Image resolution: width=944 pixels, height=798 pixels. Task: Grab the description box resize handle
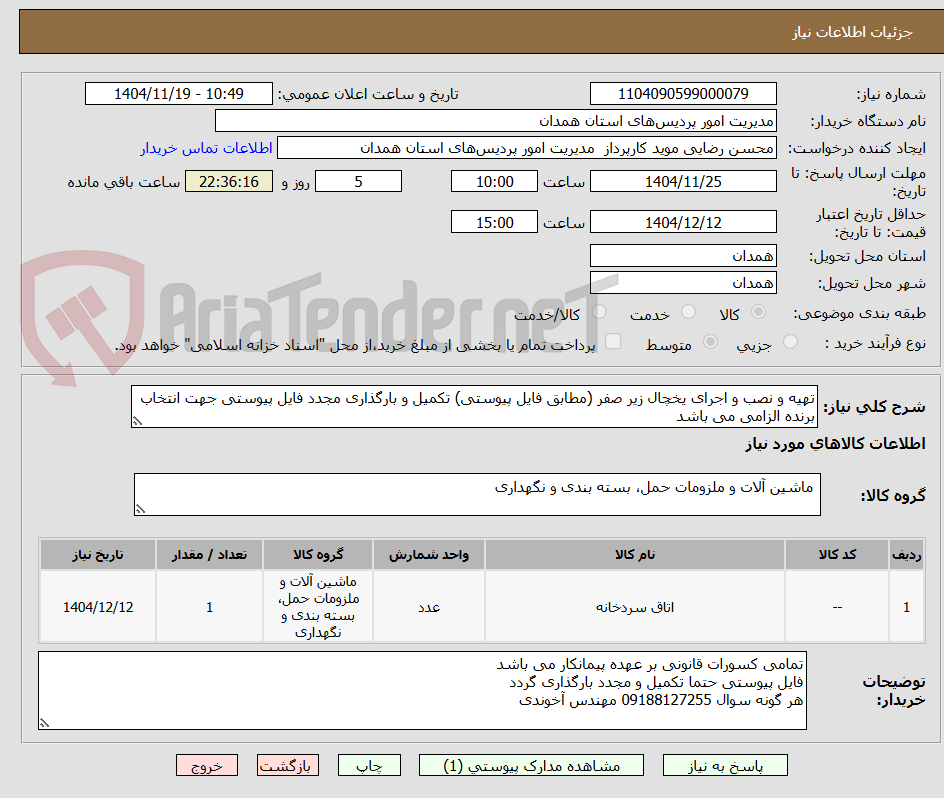coord(137,422)
